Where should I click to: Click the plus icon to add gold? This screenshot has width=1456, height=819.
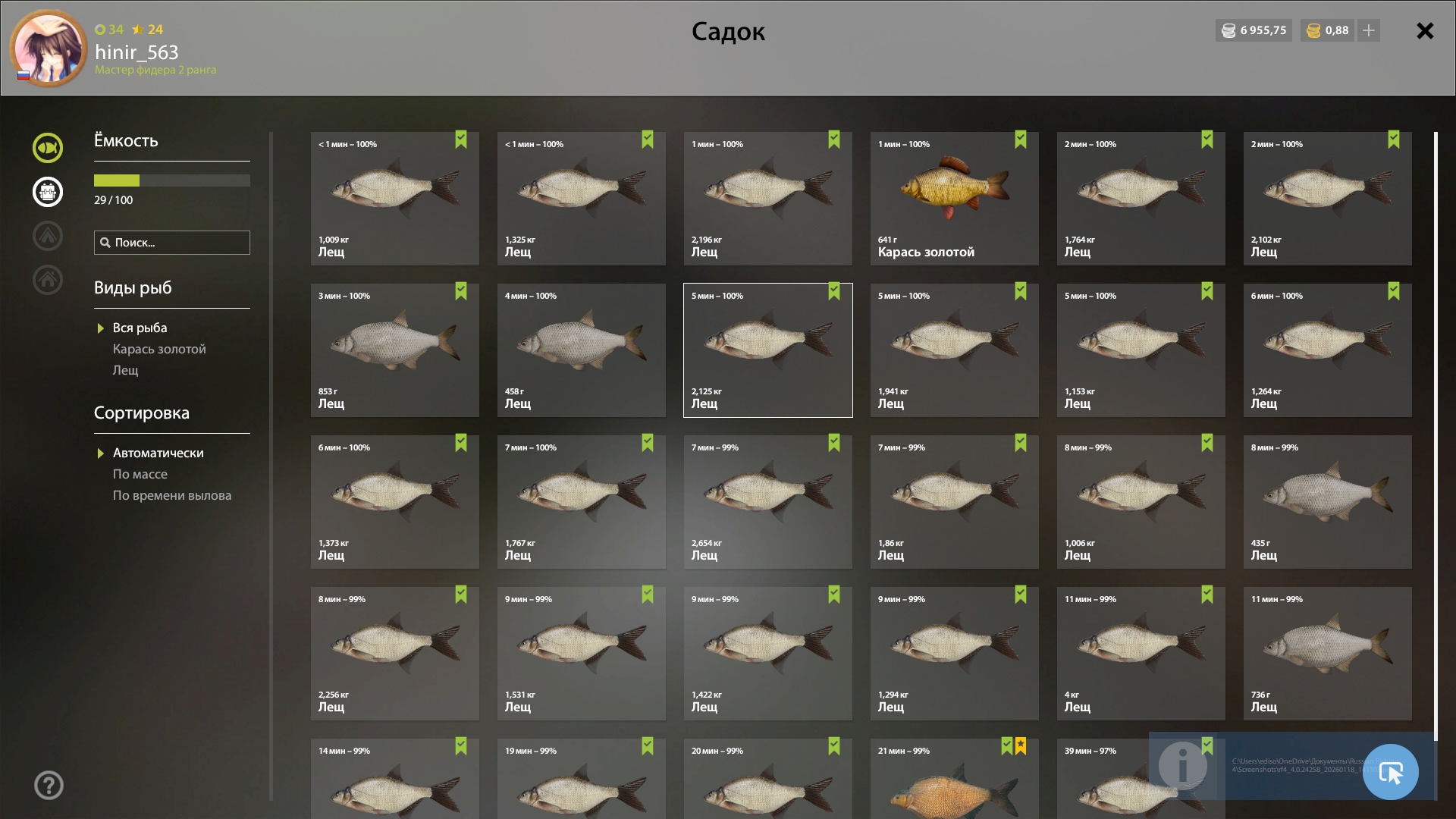coord(1369,30)
